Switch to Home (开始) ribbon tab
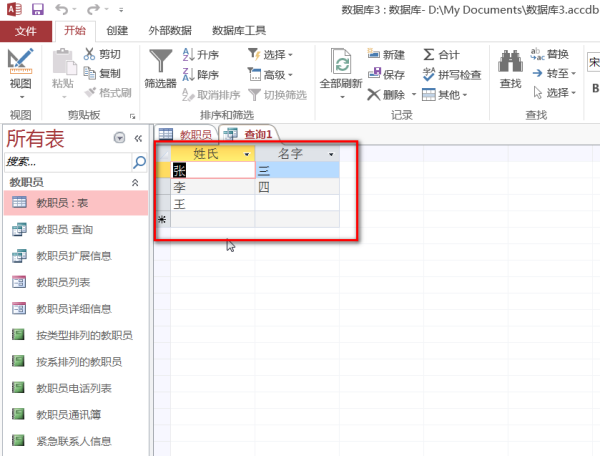Viewport: 600px width, 456px height. click(75, 31)
